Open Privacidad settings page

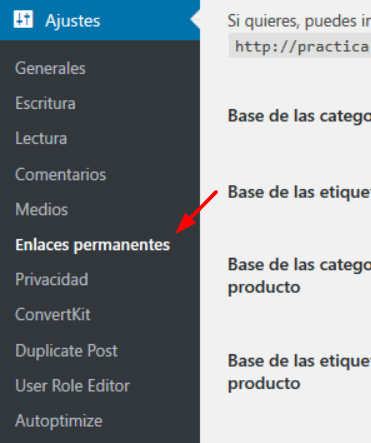52,279
